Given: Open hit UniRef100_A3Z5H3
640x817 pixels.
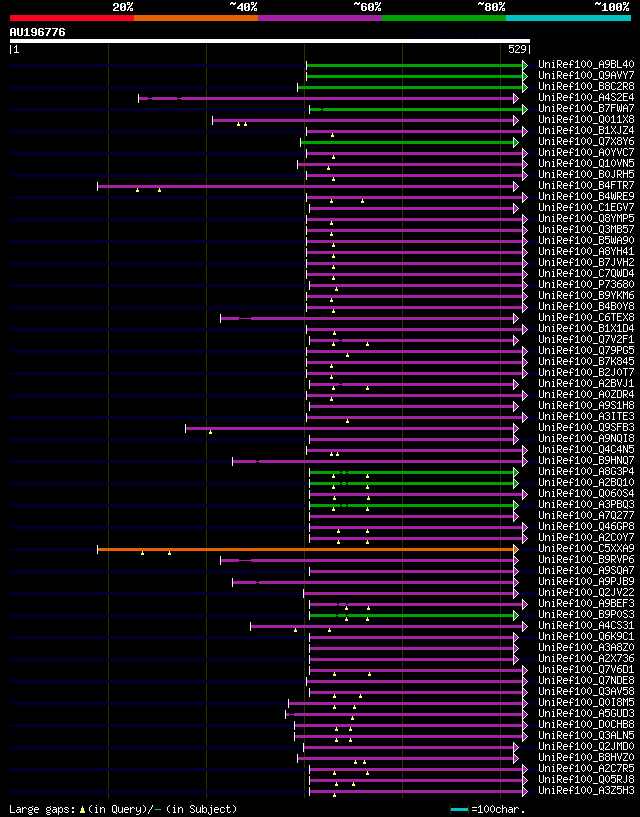Looking at the screenshot, I should click(586, 791).
